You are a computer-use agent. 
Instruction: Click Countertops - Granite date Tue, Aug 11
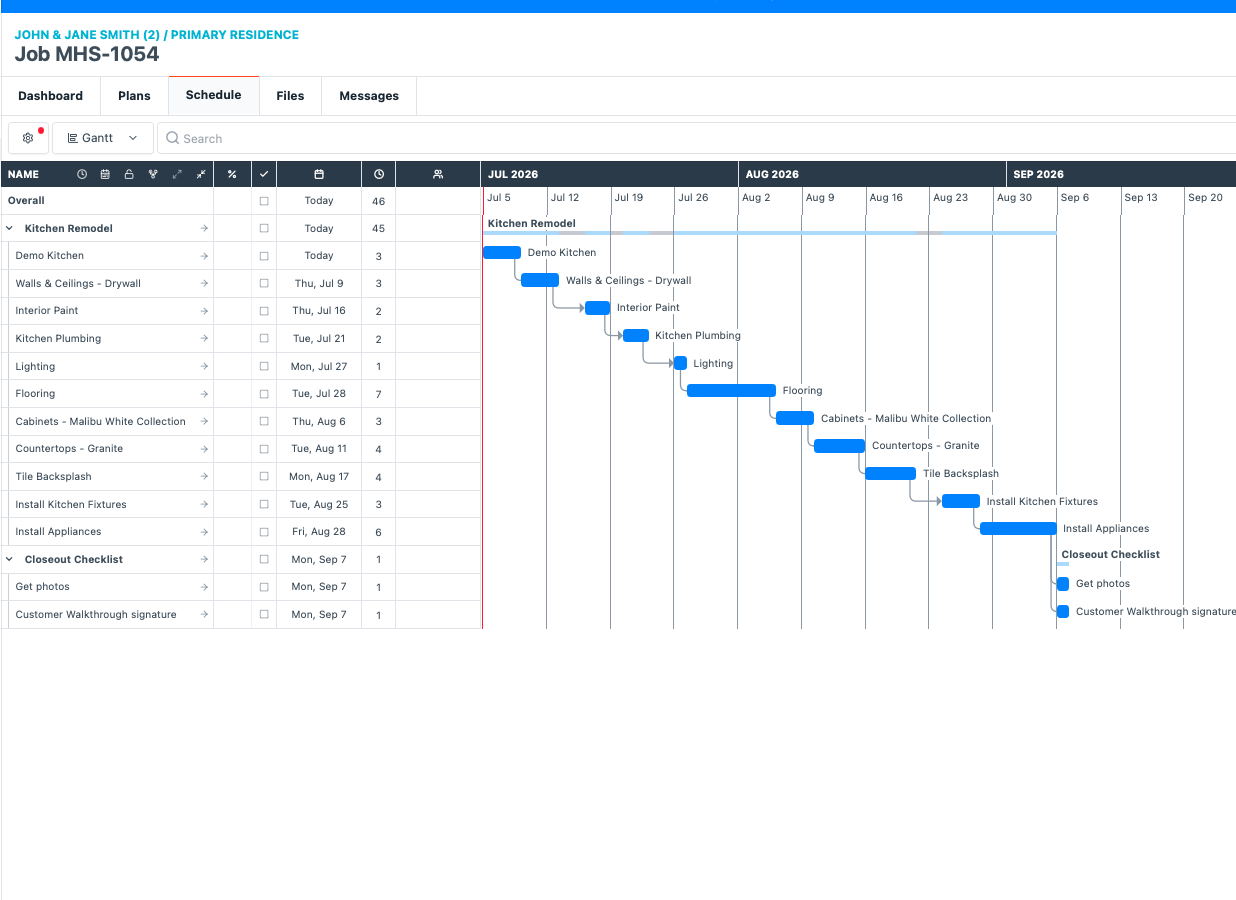(319, 449)
